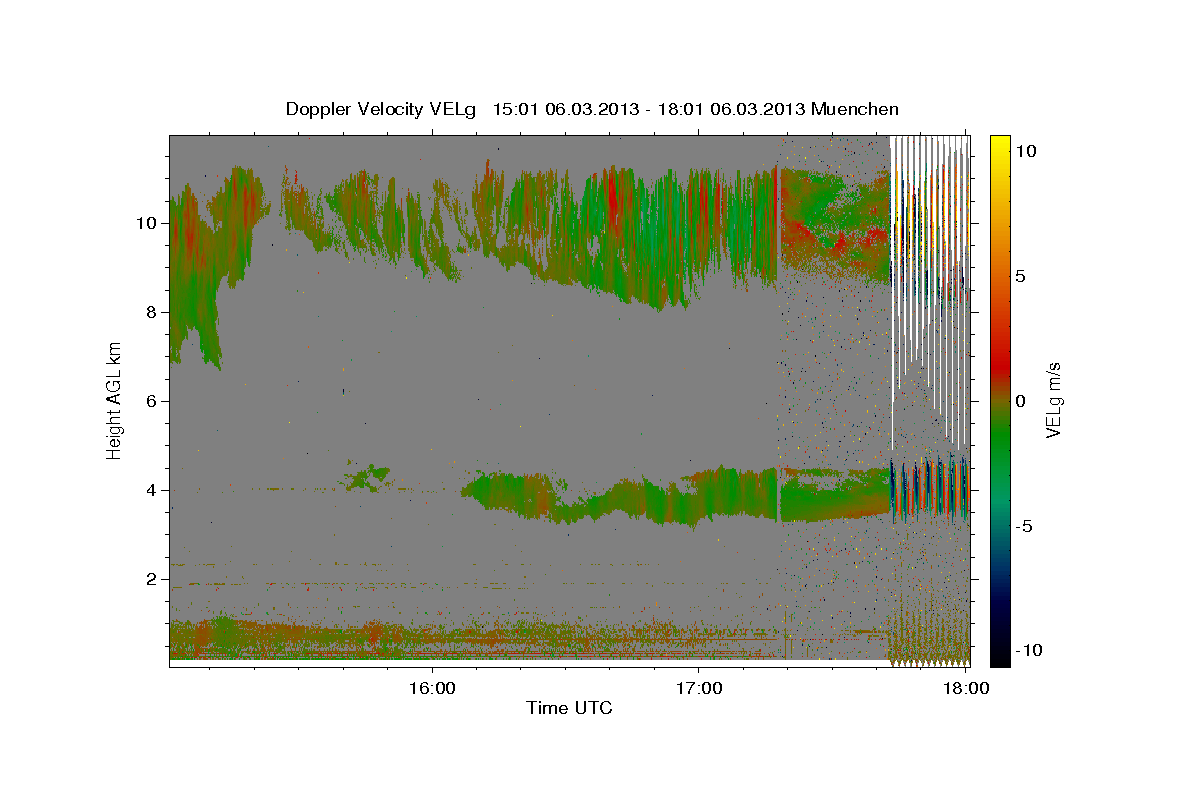Click the '16:00' time axis label
This screenshot has height=800, width=1200.
click(x=432, y=688)
